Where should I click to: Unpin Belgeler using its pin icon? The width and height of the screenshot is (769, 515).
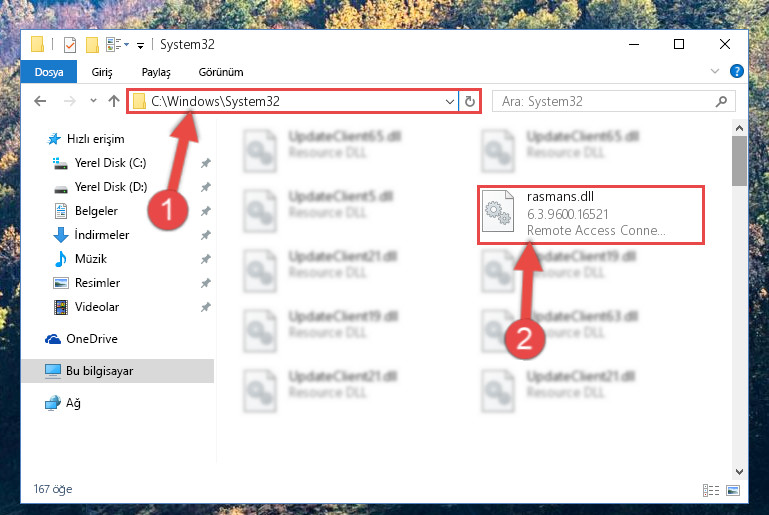point(205,211)
